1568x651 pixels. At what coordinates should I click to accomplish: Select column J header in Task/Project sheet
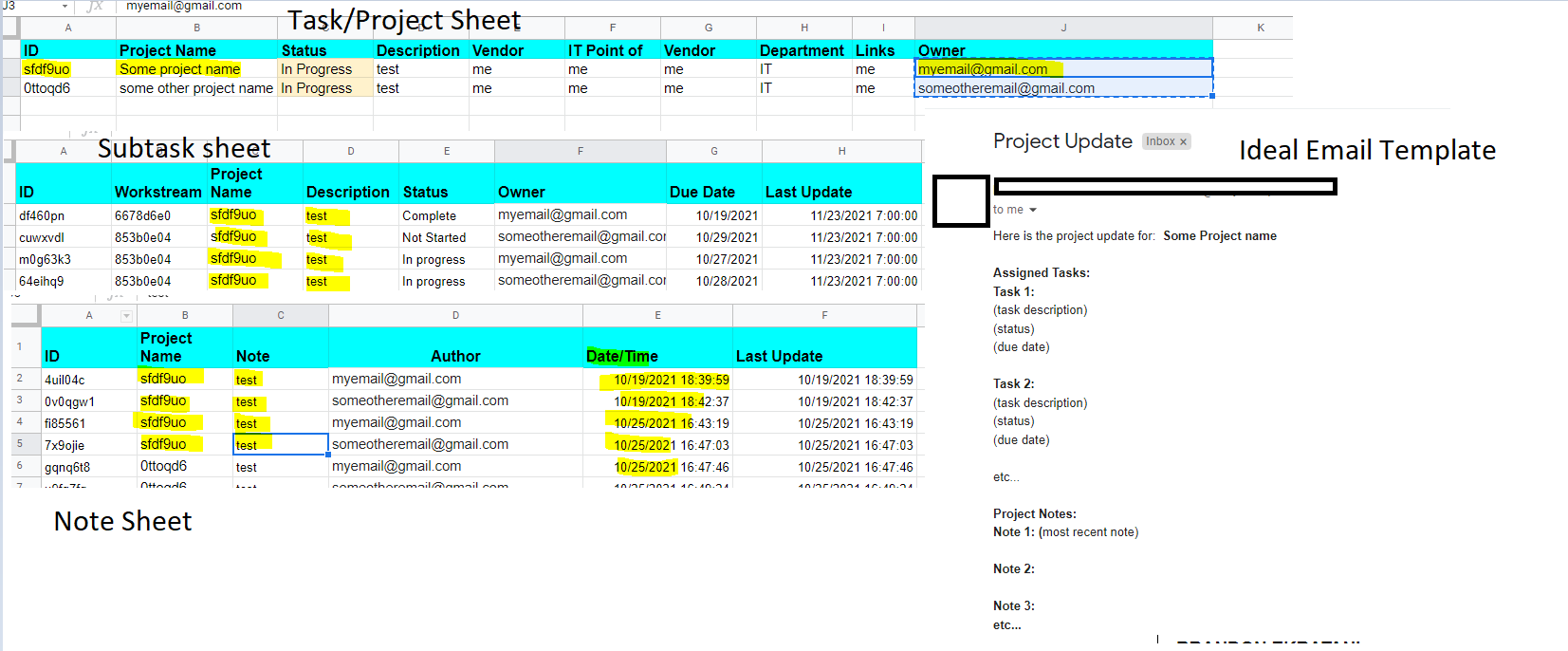pos(1063,28)
